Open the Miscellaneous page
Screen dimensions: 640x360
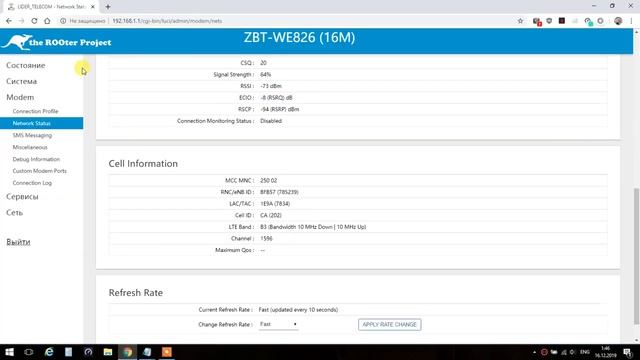[x=30, y=147]
